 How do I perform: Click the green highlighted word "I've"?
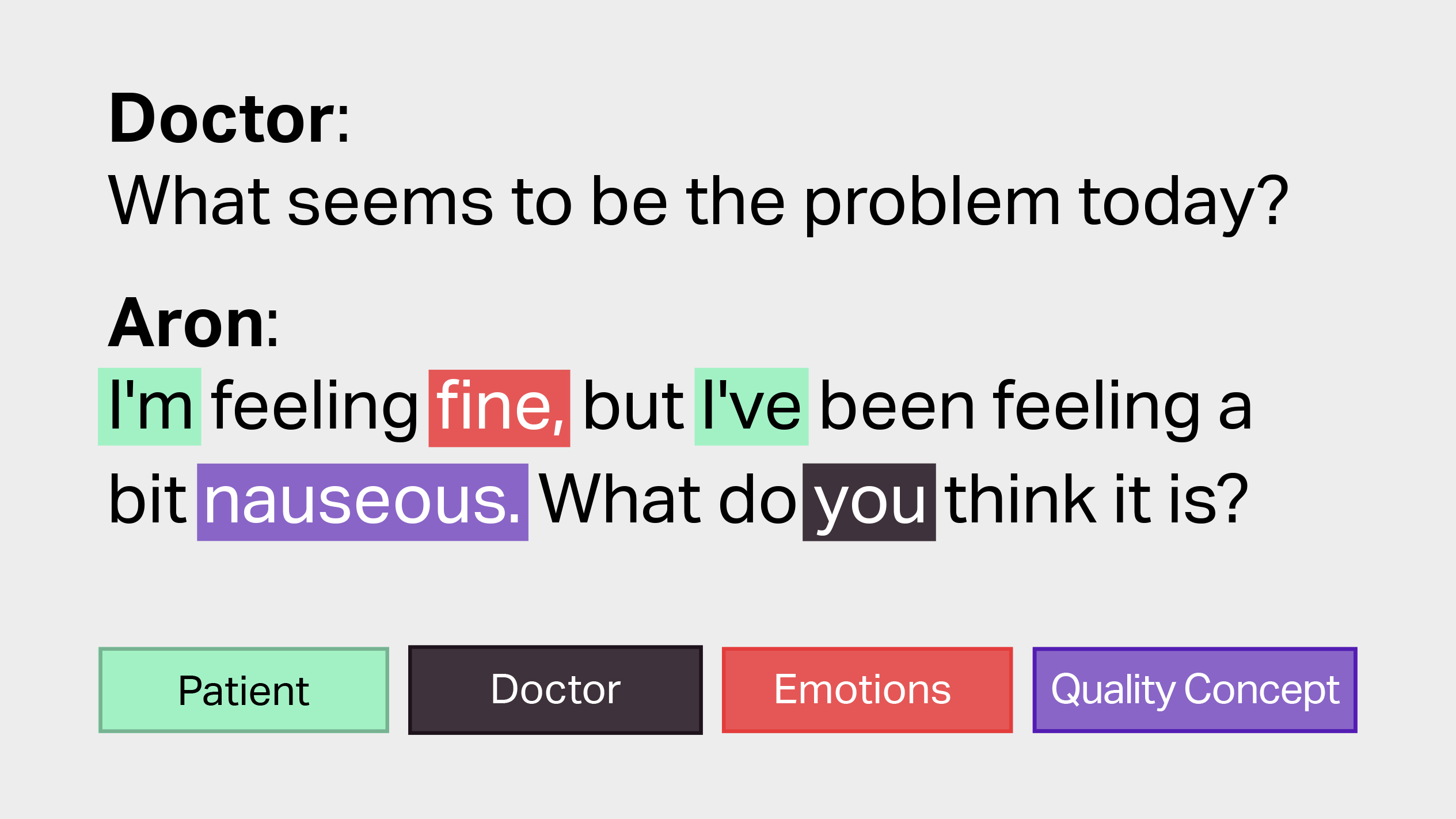tap(751, 407)
